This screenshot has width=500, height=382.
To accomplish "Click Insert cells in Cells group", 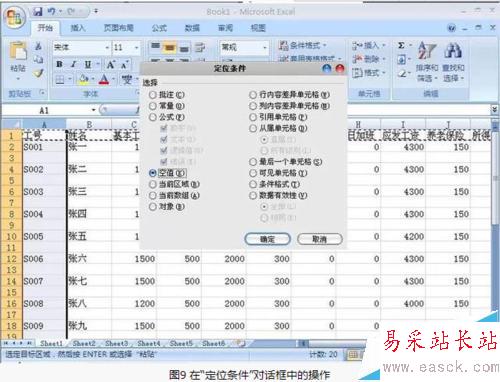I will (x=369, y=45).
